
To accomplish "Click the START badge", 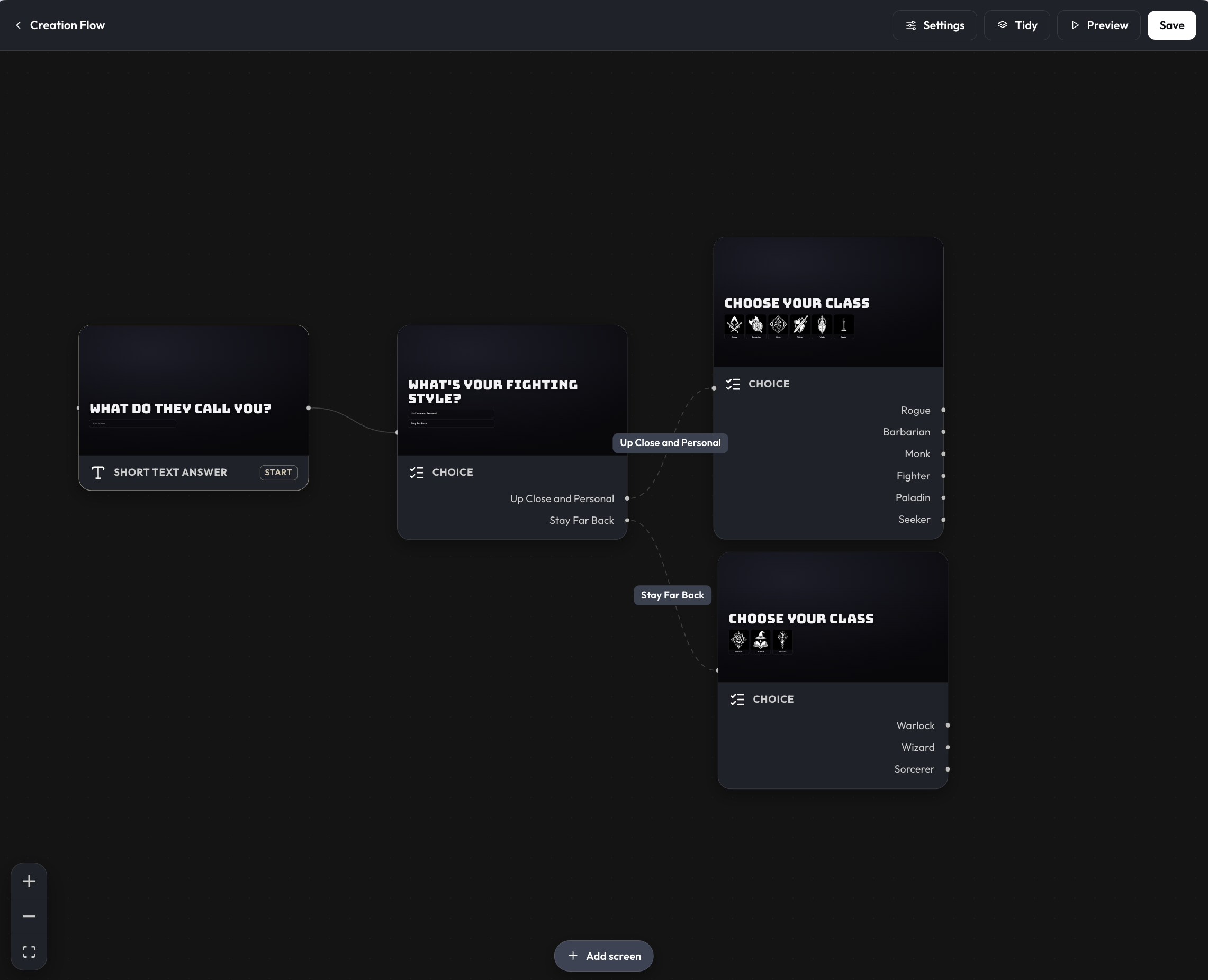I will coord(278,473).
